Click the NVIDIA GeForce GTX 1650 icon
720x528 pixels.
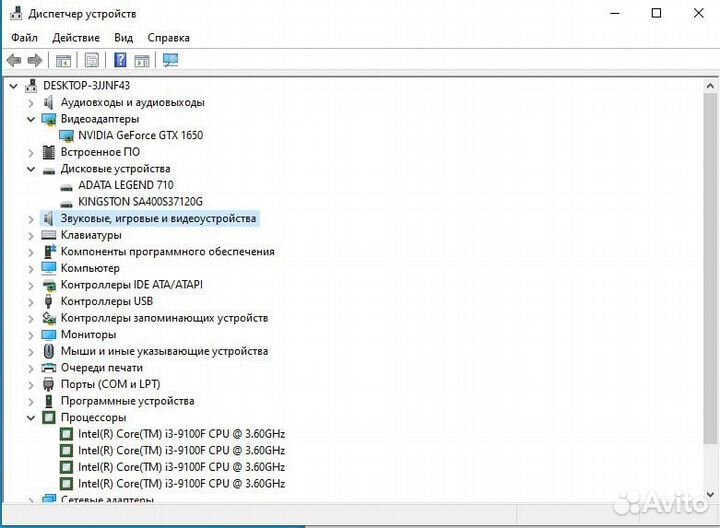(67, 135)
